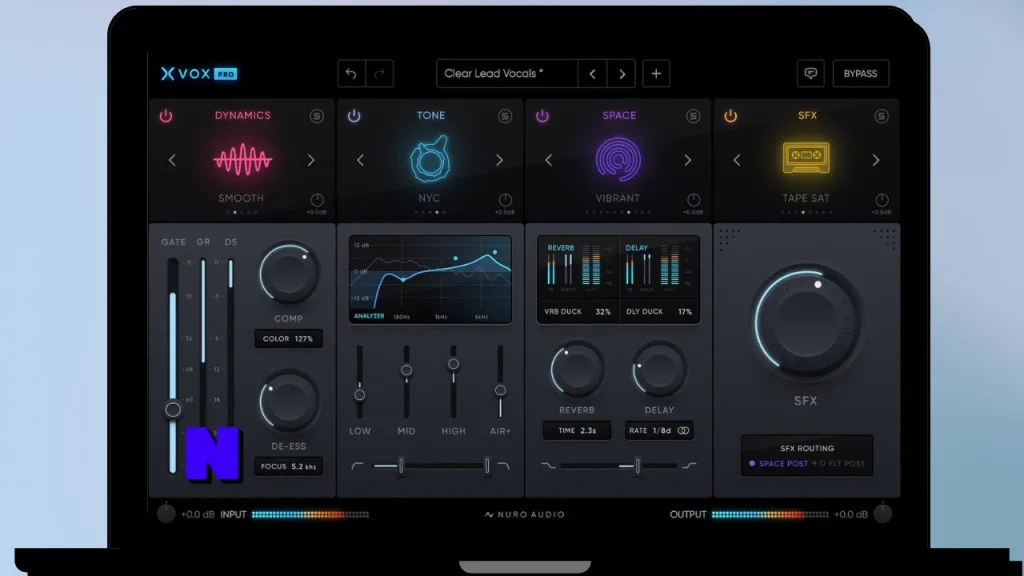Select the Tone NYC icon
This screenshot has width=1024, height=576.
click(430, 159)
